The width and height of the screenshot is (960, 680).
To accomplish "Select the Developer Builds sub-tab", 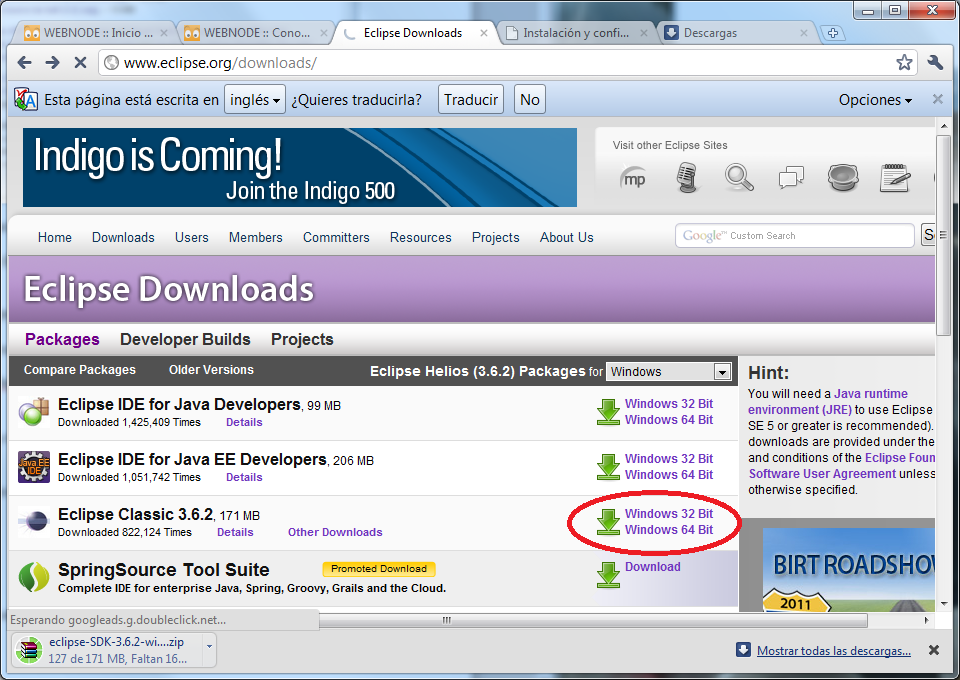I will (x=185, y=339).
